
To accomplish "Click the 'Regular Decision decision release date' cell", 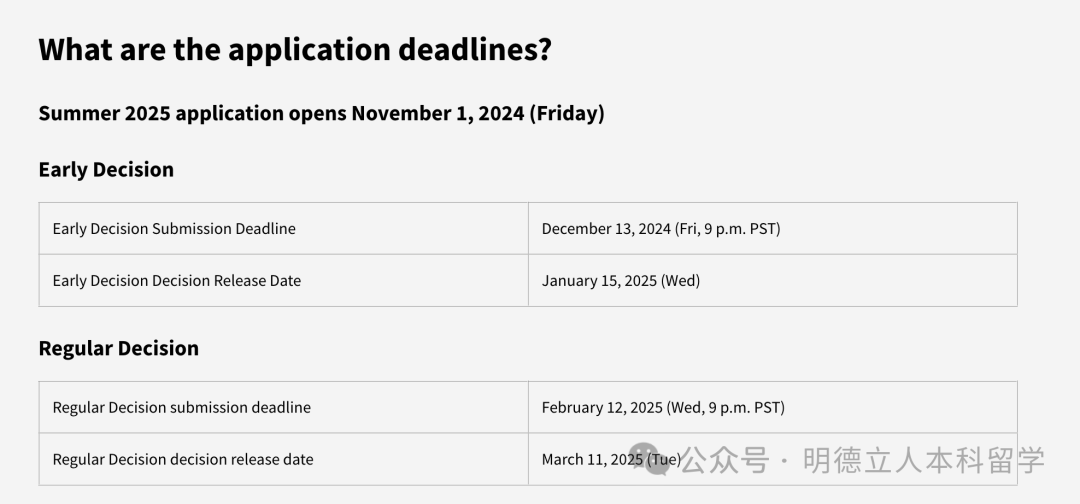I will (x=183, y=460).
